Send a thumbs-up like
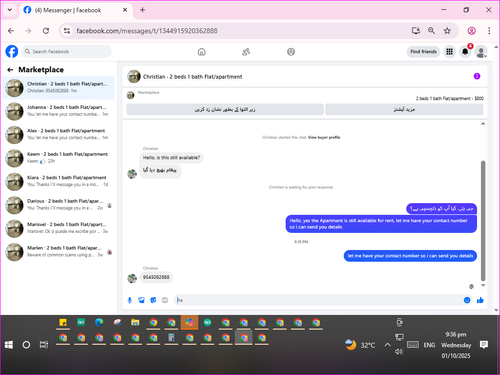The width and height of the screenshot is (500, 375). 480,300
